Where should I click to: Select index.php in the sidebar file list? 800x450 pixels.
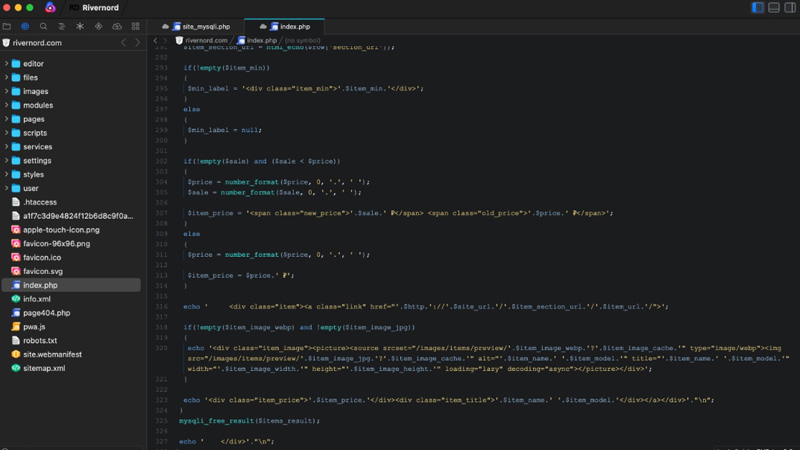(x=71, y=285)
